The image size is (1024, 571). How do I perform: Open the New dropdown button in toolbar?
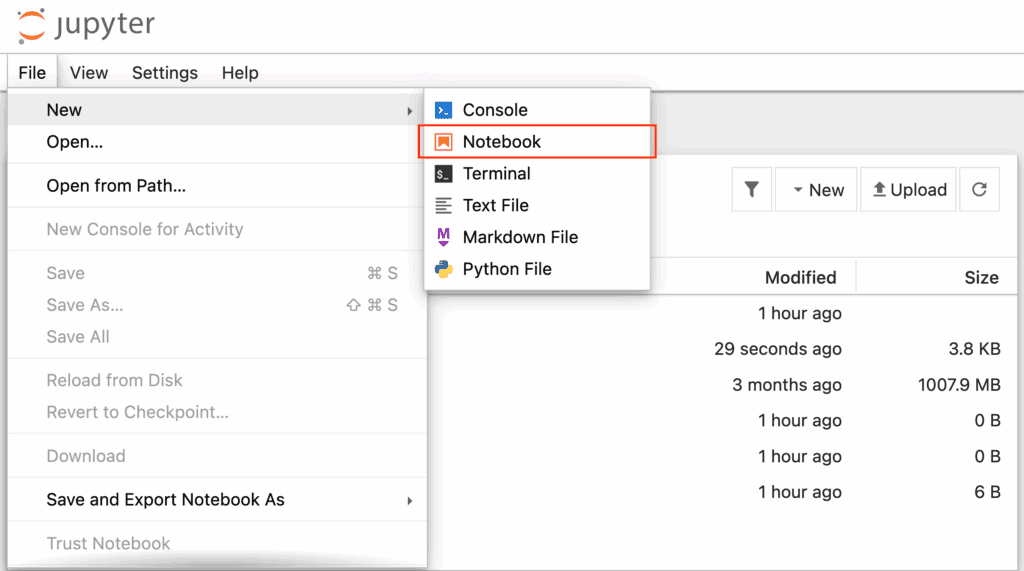816,189
